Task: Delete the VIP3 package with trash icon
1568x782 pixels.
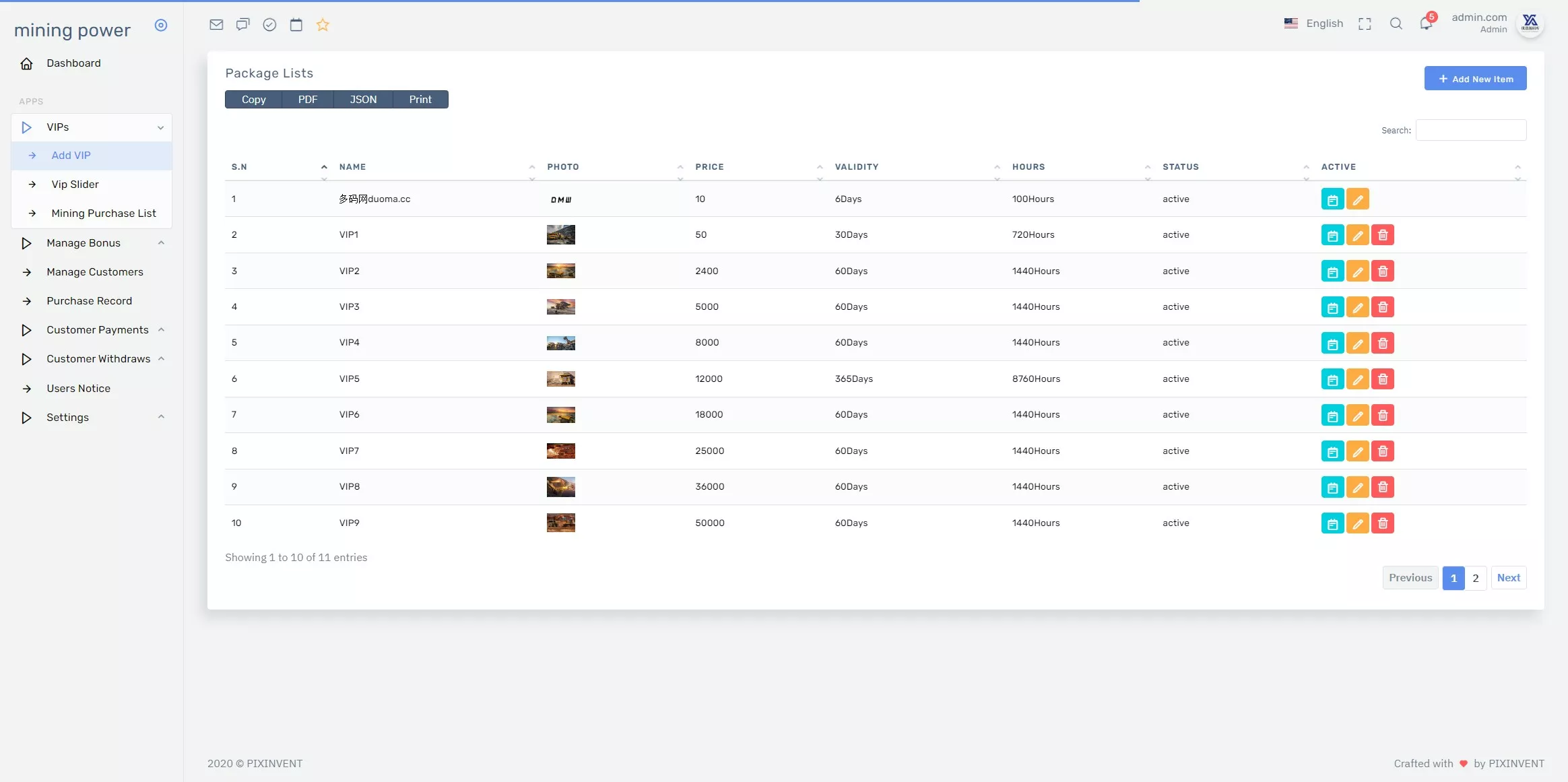Action: [x=1382, y=307]
